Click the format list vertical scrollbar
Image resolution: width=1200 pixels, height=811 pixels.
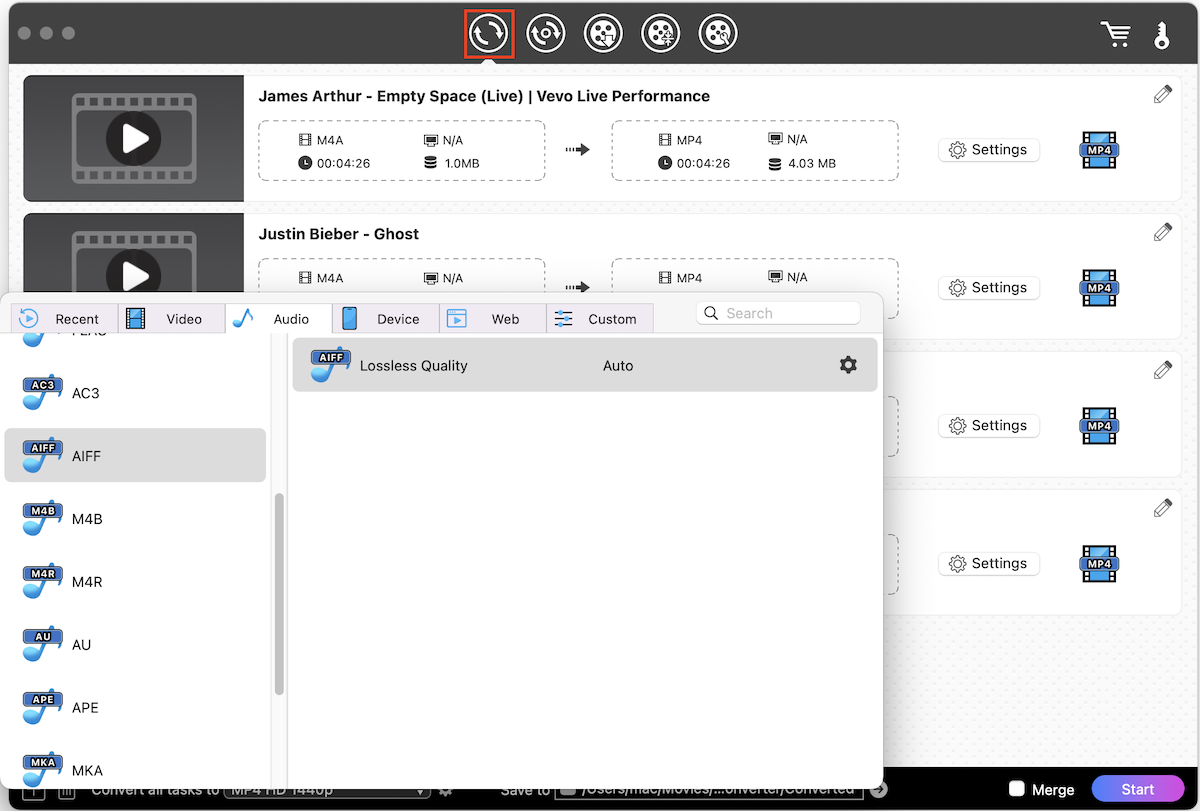tap(279, 594)
